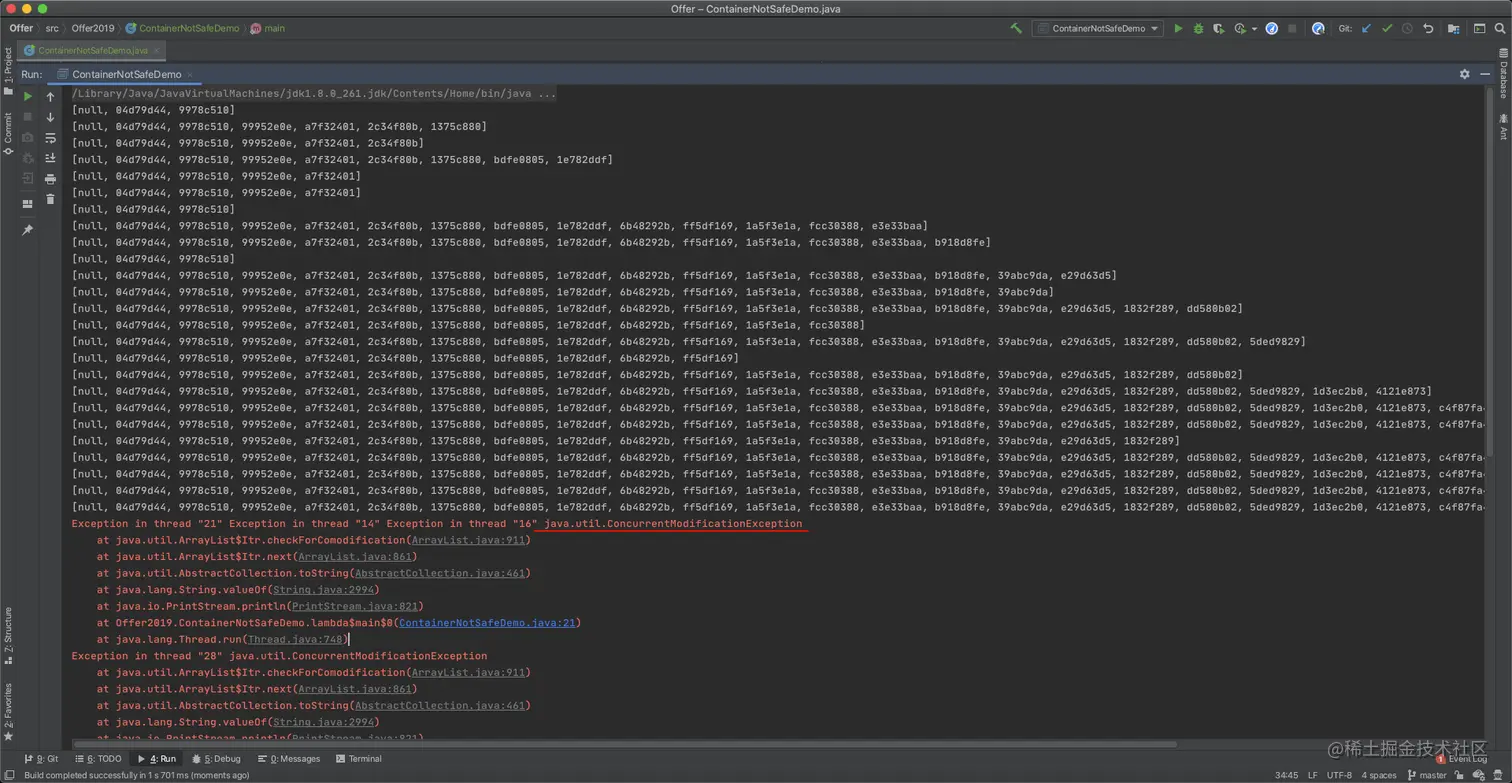Open the Git tool window tab
The width and height of the screenshot is (1512, 783).
point(41,759)
